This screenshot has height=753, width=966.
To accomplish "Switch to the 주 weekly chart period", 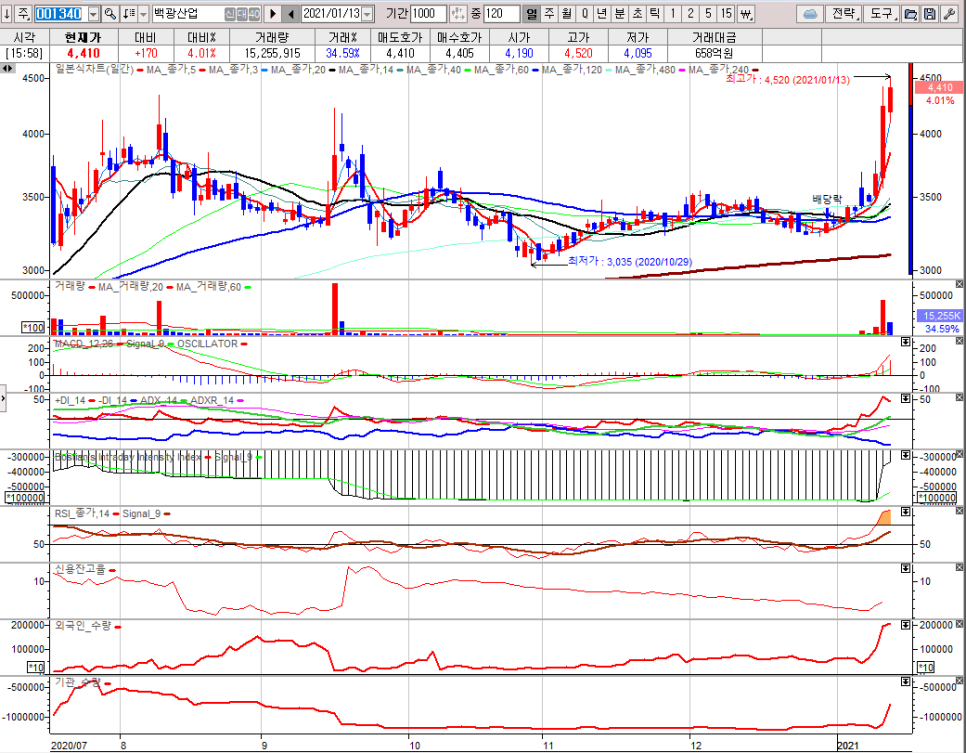I will point(549,14).
